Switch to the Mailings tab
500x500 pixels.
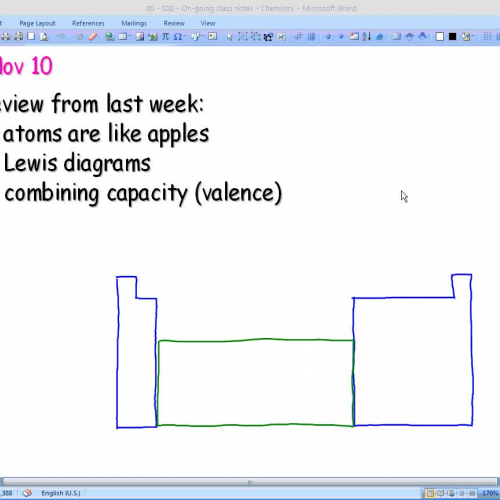pos(134,23)
